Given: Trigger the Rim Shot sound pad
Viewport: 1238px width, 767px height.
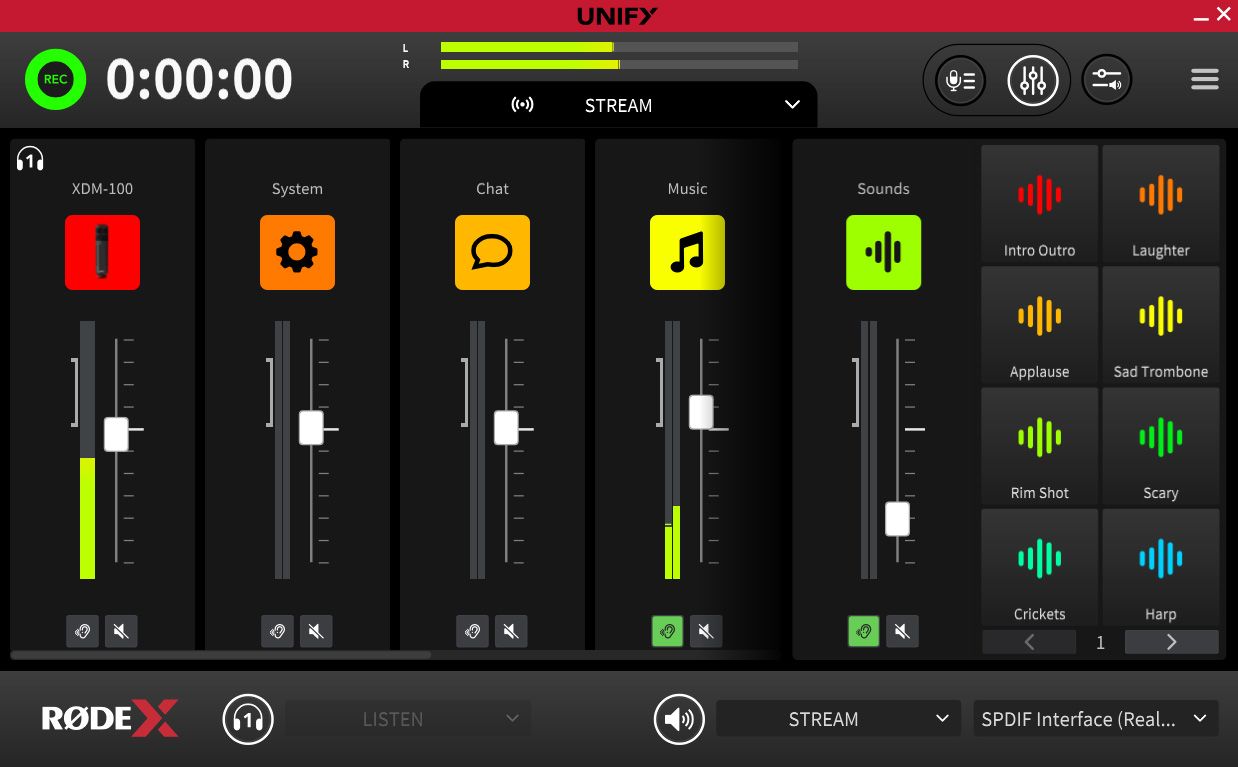Looking at the screenshot, I should tap(1040, 446).
